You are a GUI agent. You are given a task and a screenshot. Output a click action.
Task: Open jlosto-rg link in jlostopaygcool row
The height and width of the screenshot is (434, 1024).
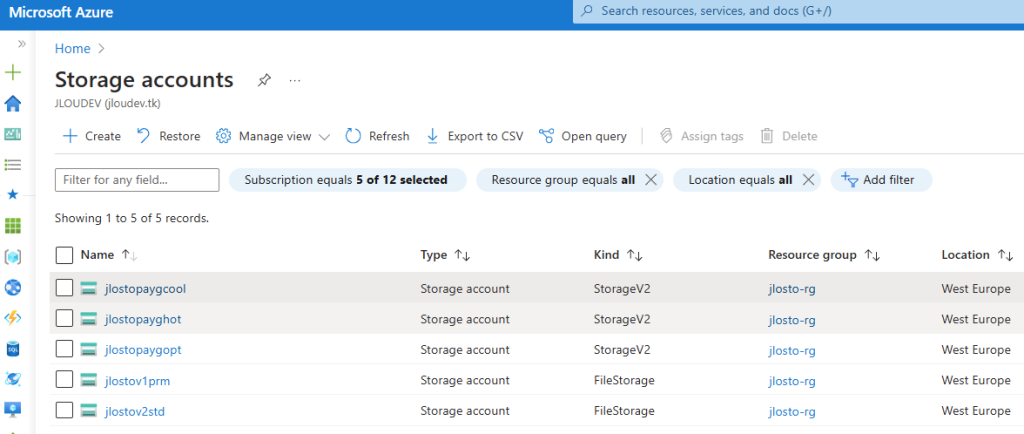792,288
